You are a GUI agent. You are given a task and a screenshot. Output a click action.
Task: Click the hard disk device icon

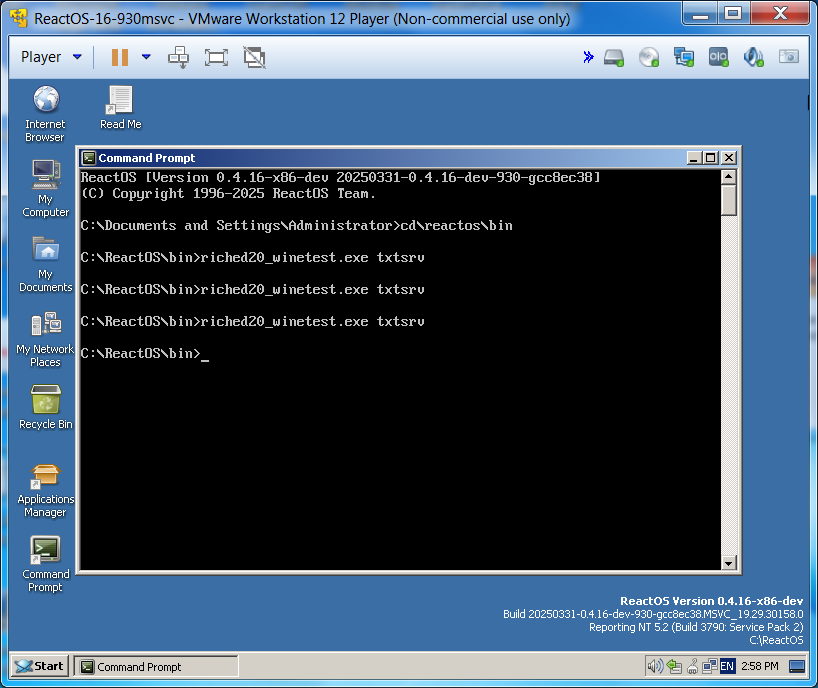coord(614,57)
